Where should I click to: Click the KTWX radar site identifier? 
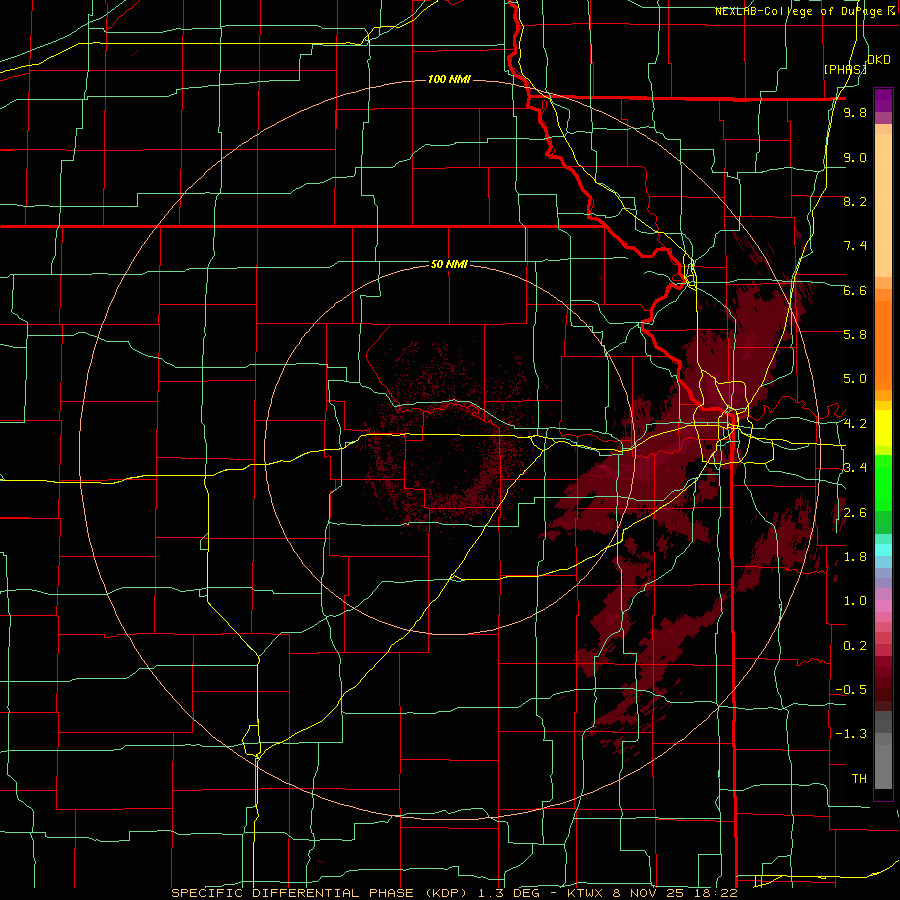587,893
